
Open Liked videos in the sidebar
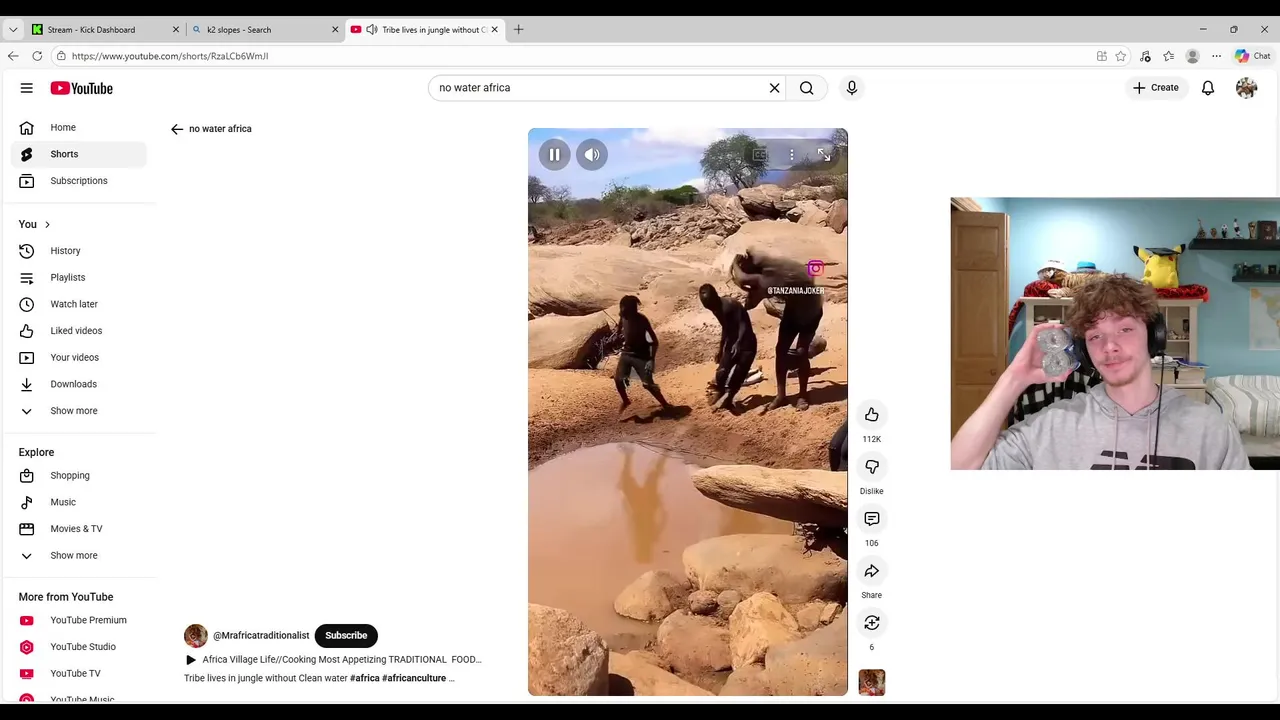tap(79, 331)
